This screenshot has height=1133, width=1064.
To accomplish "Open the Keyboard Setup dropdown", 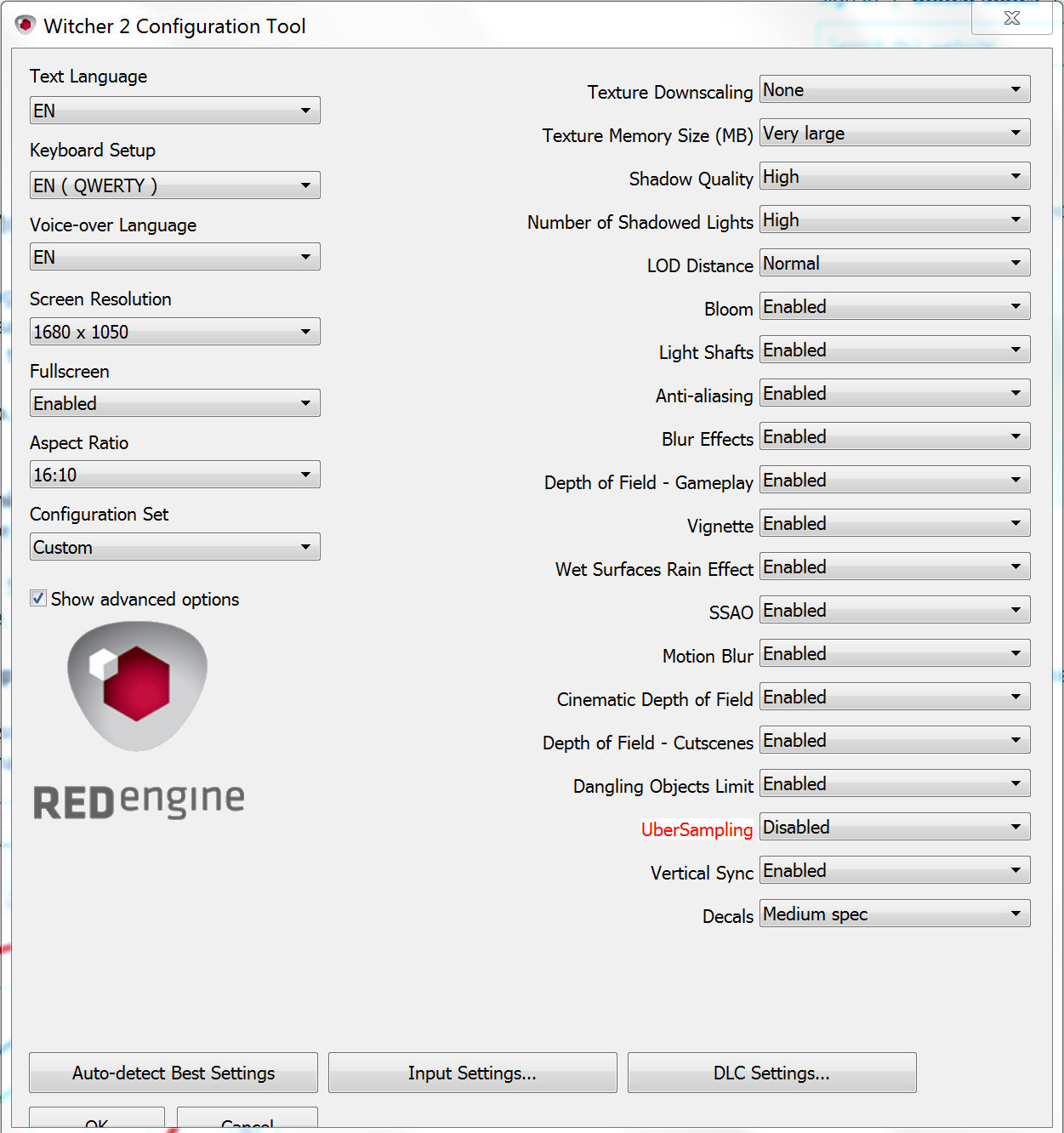I will click(175, 185).
